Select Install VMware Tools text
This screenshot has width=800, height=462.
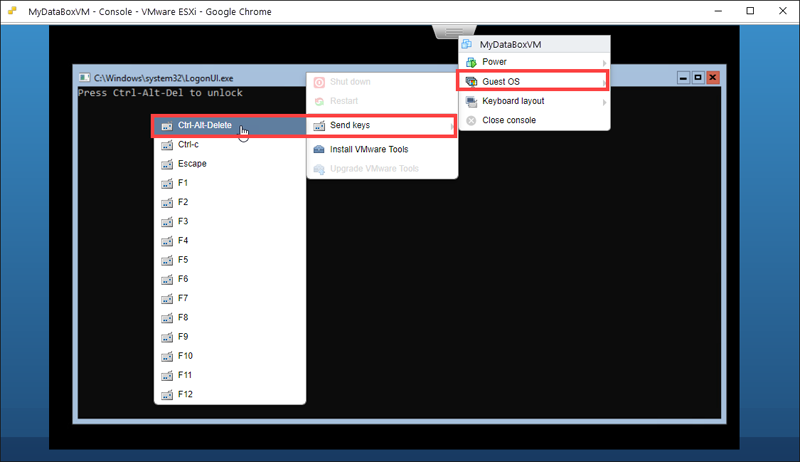pos(369,149)
